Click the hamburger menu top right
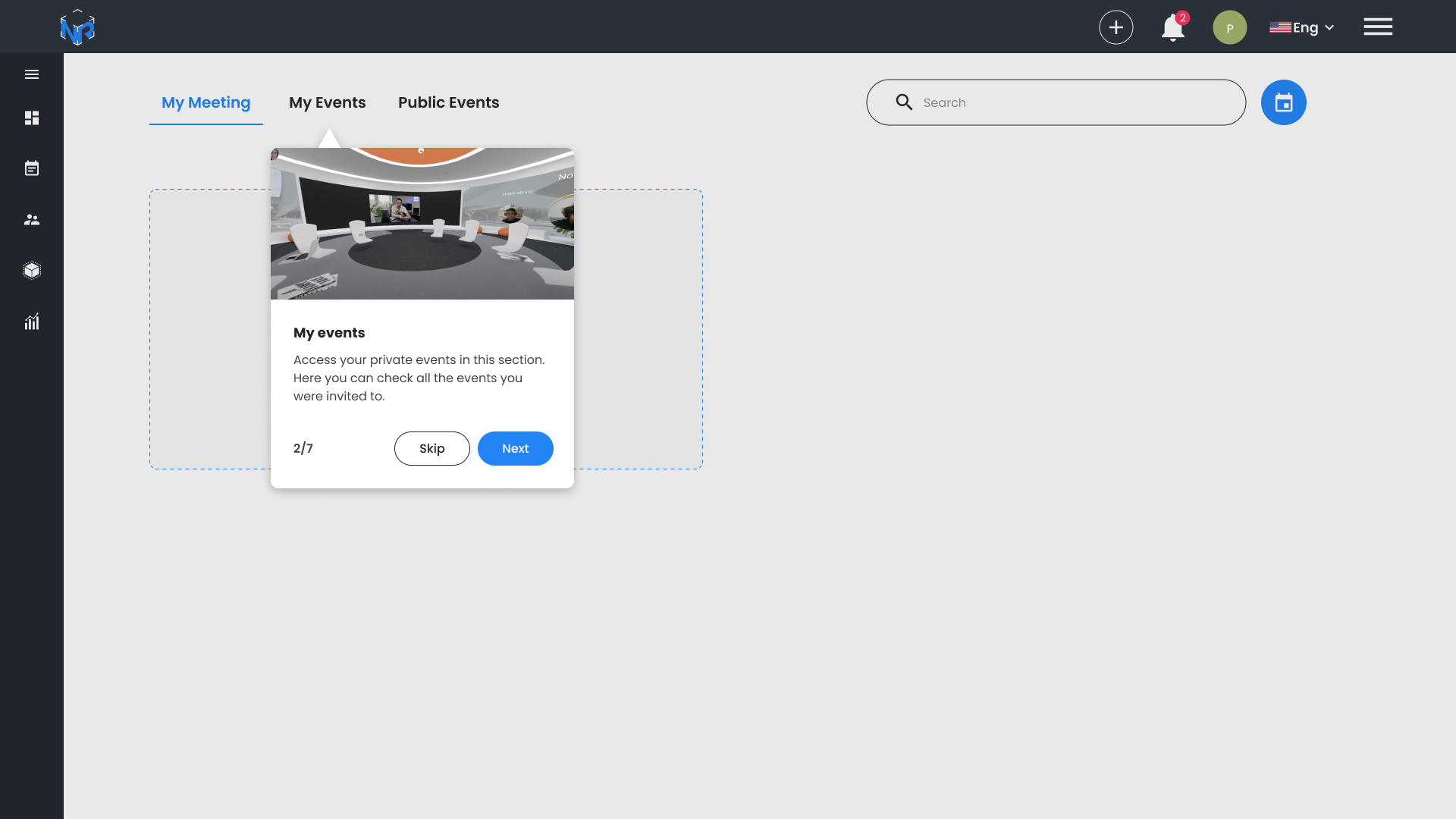Image resolution: width=1456 pixels, height=819 pixels. click(x=1378, y=26)
